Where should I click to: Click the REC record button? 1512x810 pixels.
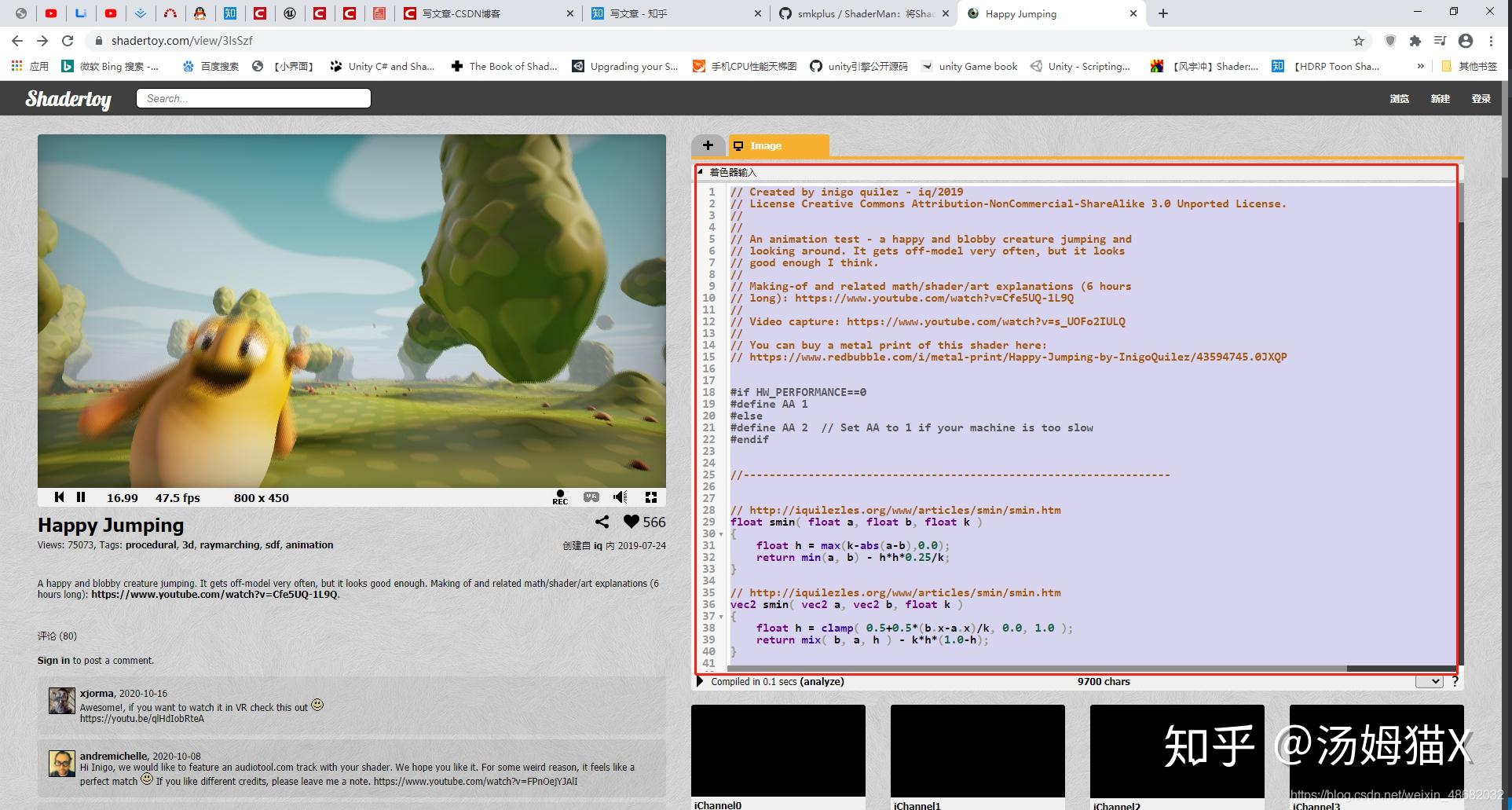point(560,497)
